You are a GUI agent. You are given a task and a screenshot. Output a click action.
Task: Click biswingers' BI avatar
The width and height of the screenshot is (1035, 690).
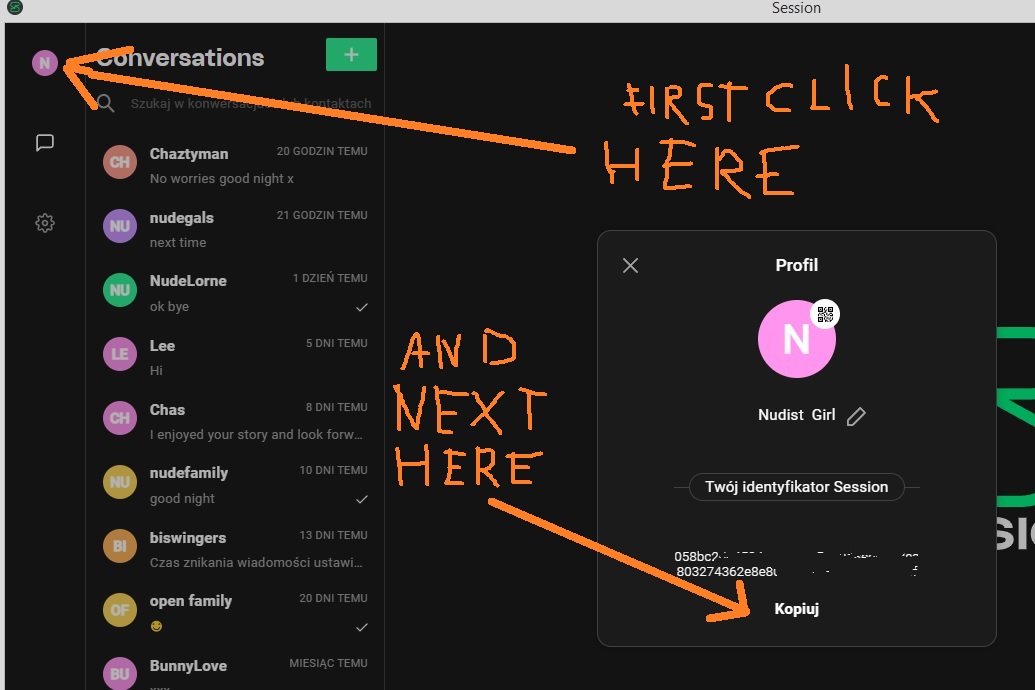119,546
